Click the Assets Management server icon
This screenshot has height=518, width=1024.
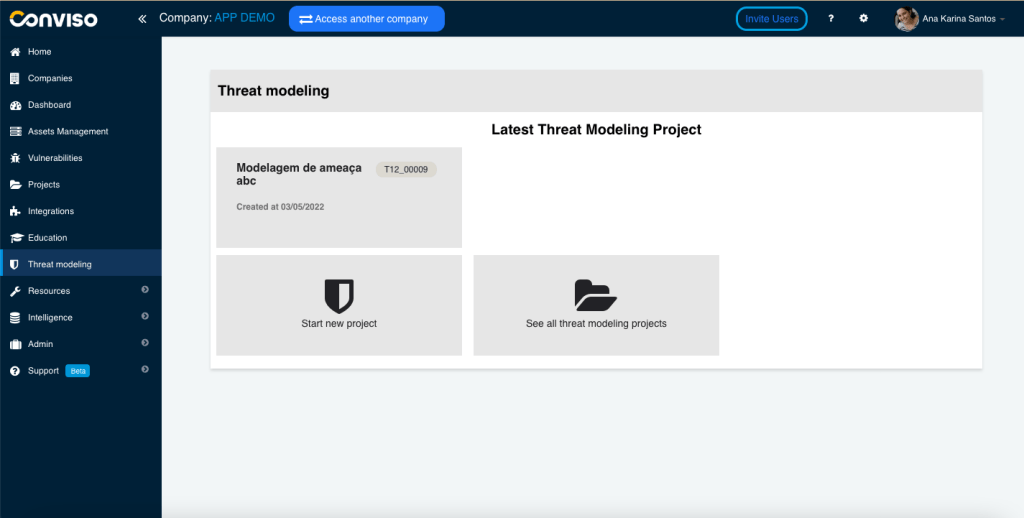point(15,131)
